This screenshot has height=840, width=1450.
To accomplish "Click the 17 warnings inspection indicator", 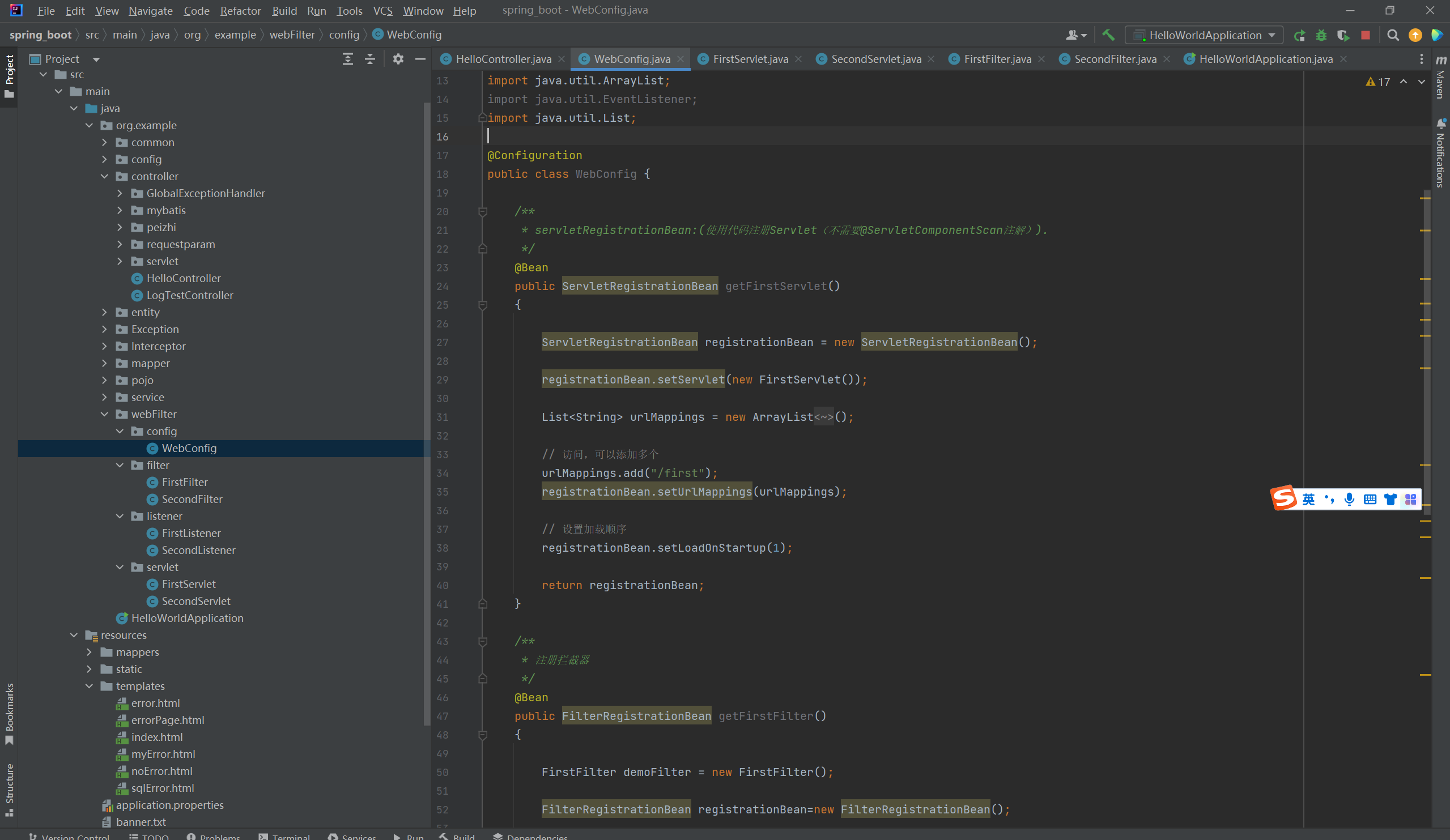I will [1377, 82].
